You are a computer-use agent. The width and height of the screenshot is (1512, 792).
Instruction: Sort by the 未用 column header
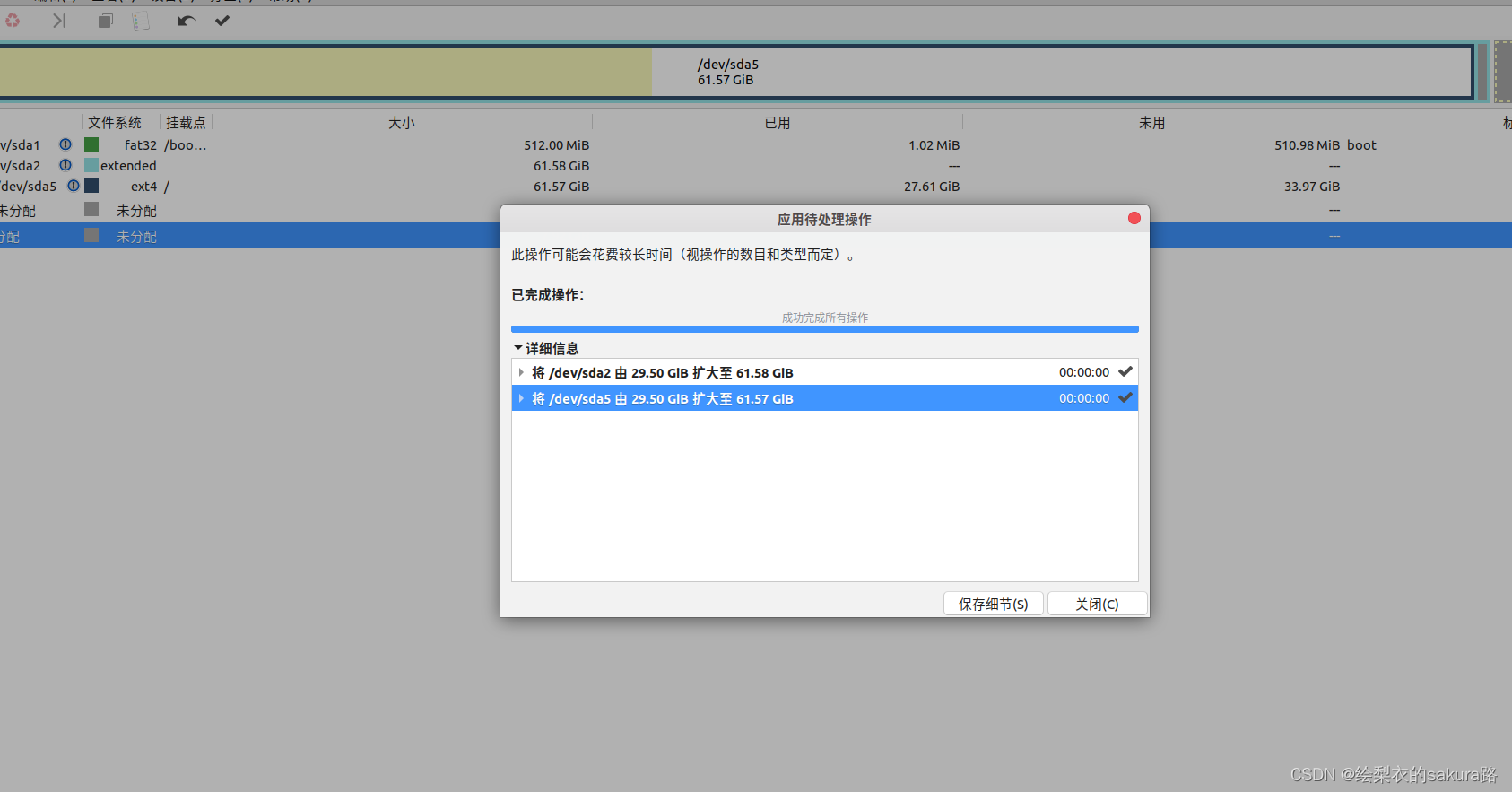(x=1152, y=123)
